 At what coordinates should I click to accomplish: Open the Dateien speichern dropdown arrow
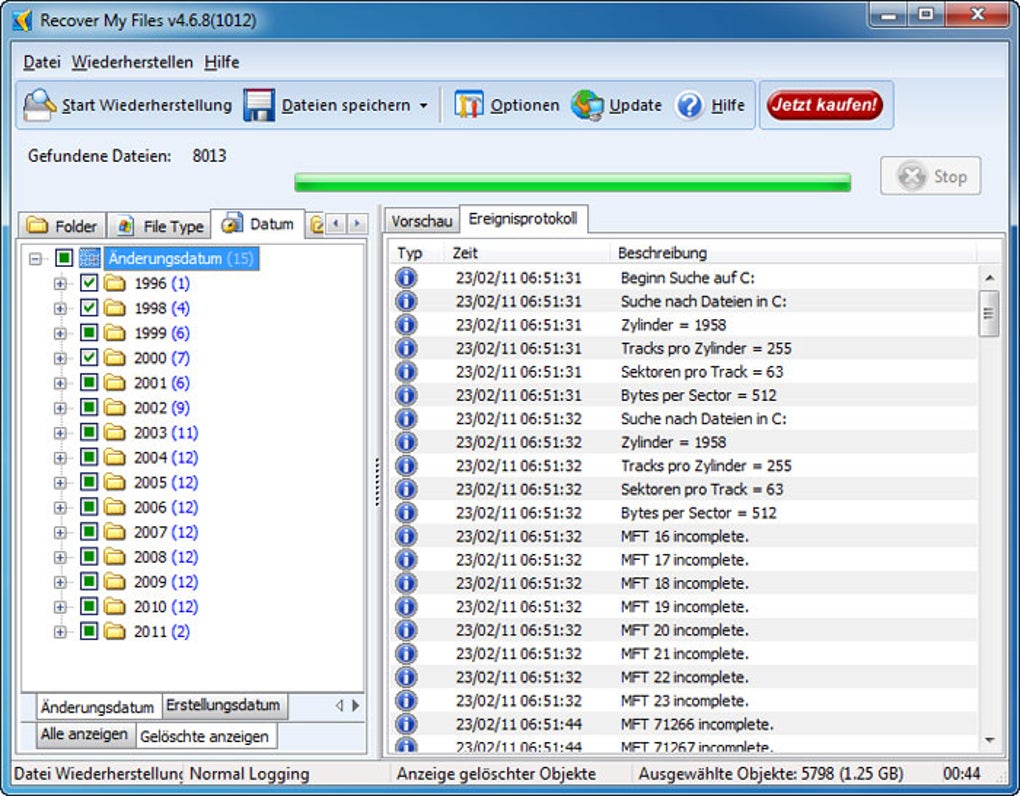coord(423,105)
